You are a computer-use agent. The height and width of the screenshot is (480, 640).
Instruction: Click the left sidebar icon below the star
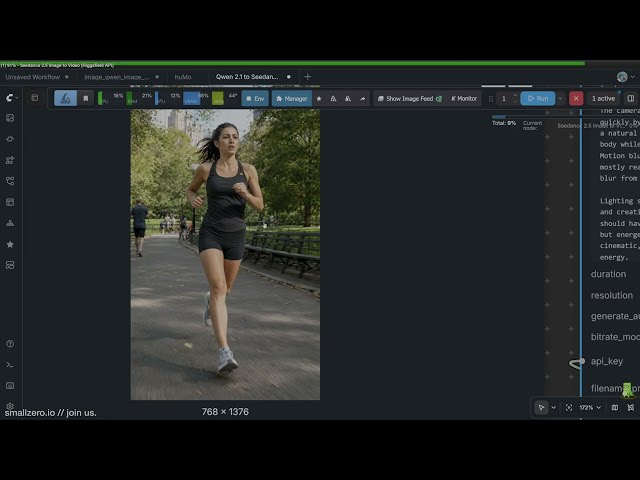(10, 265)
